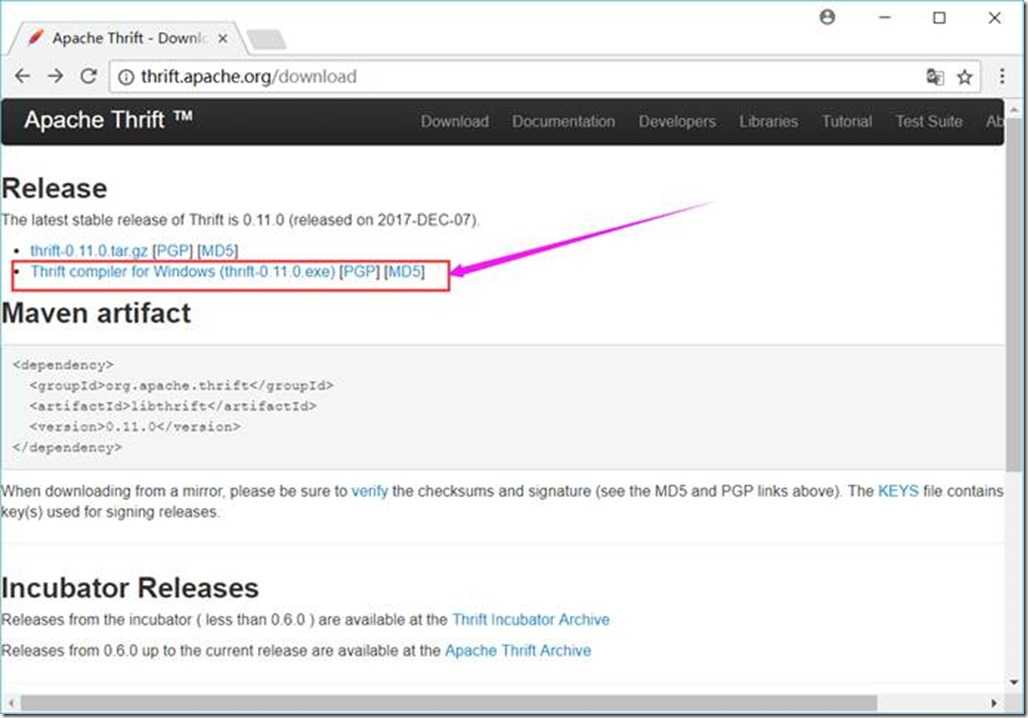Click the Incubator Releases heading

pyautogui.click(x=130, y=588)
